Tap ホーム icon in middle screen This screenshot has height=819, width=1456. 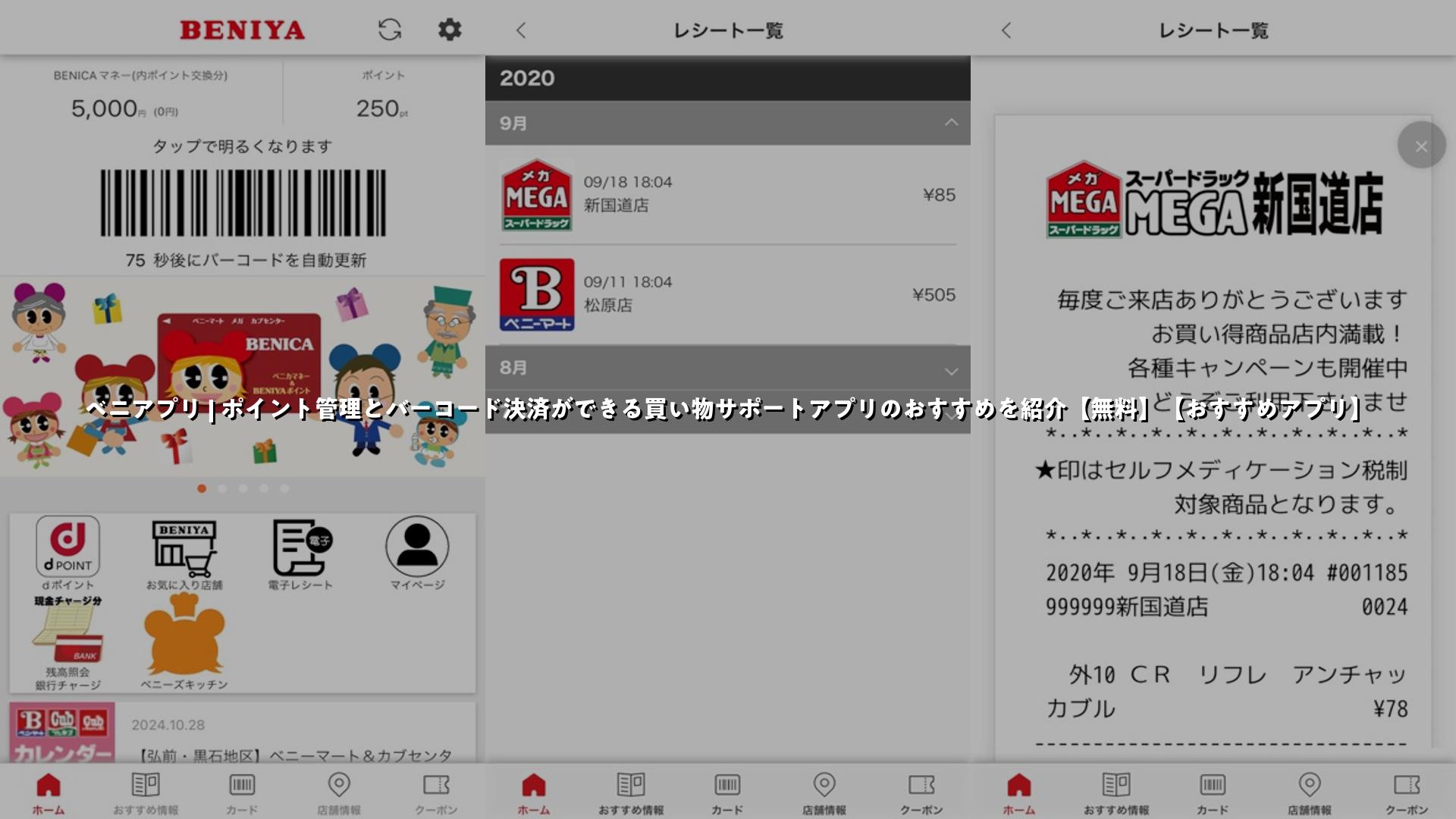534,793
